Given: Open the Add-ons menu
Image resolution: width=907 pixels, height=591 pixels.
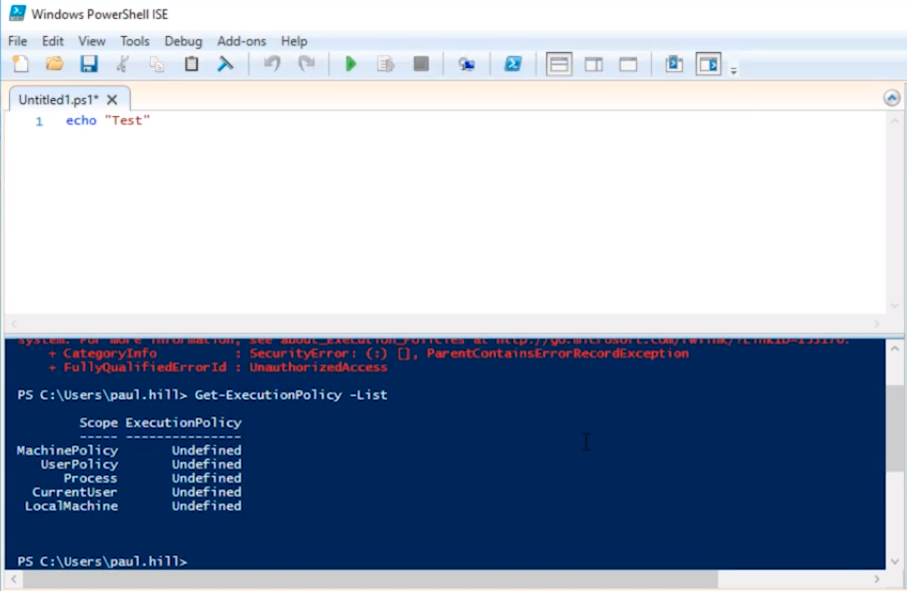Looking at the screenshot, I should click(x=241, y=41).
